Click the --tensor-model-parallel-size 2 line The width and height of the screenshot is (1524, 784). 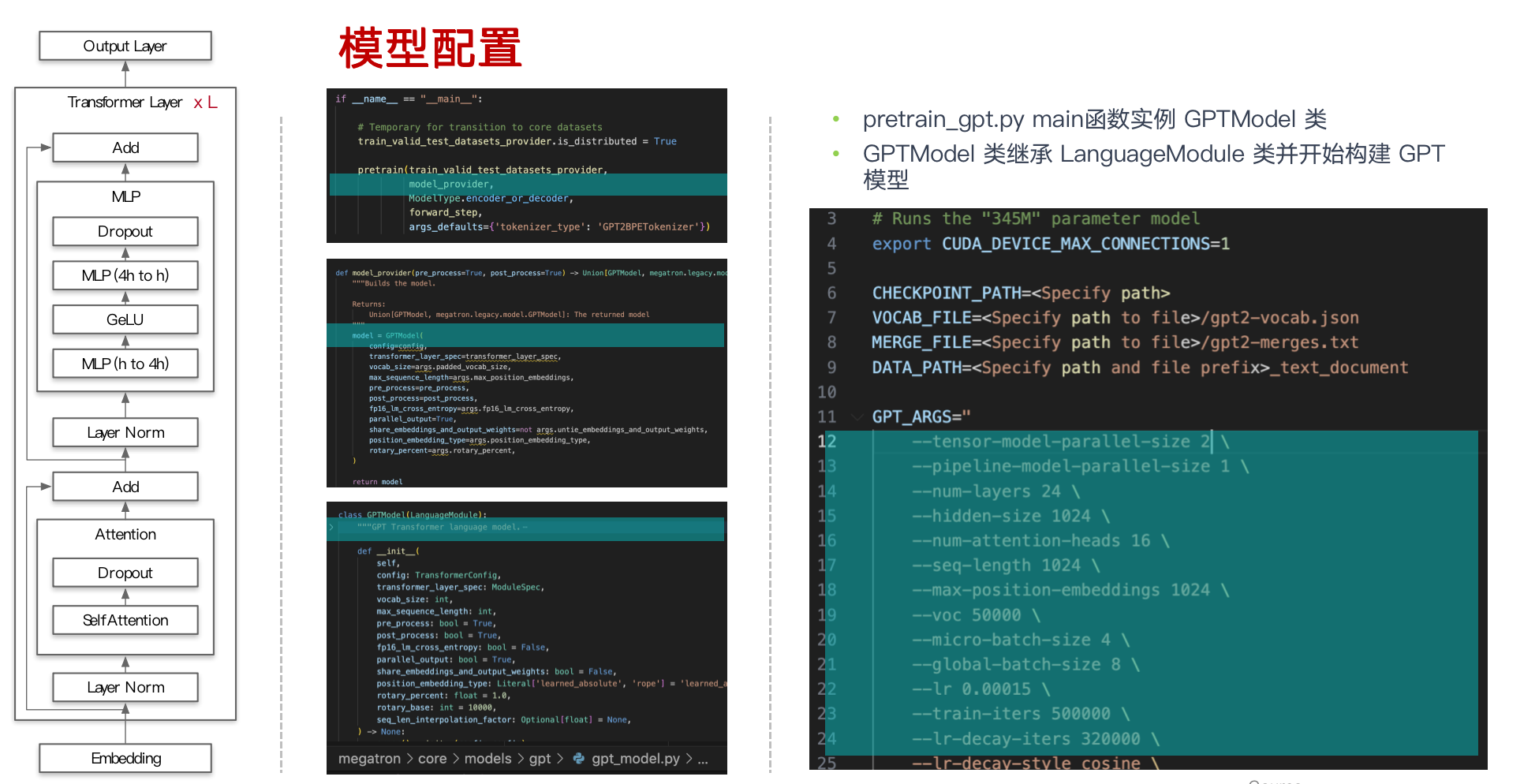click(x=1070, y=442)
